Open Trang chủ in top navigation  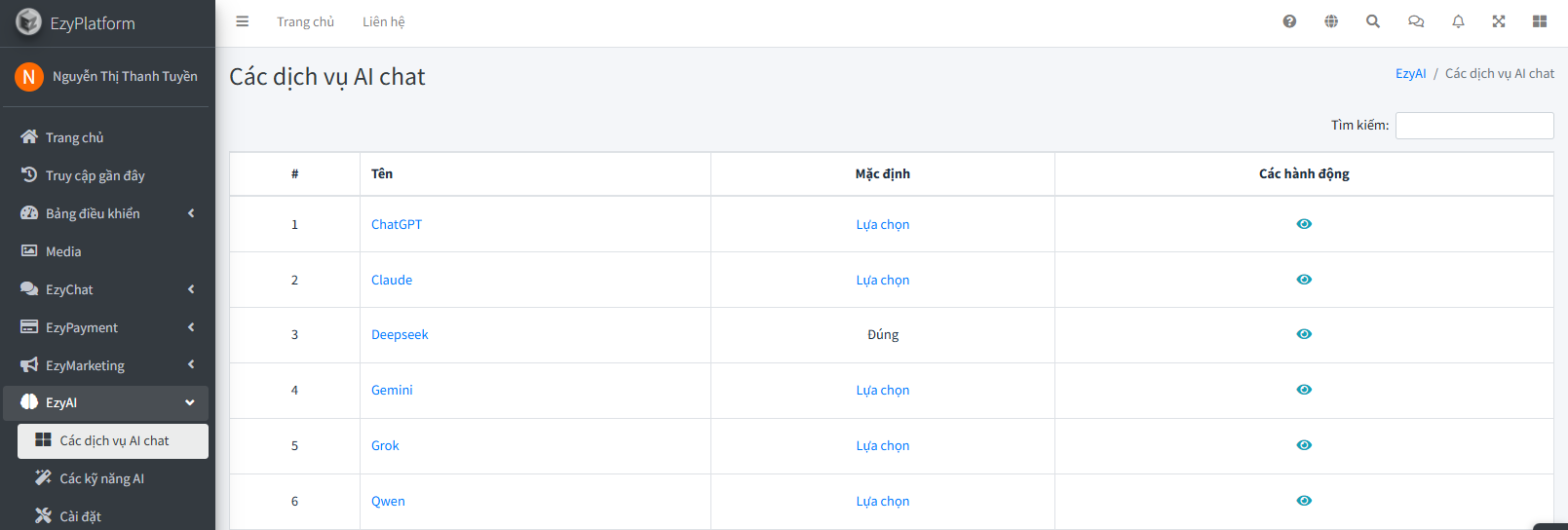tap(305, 21)
